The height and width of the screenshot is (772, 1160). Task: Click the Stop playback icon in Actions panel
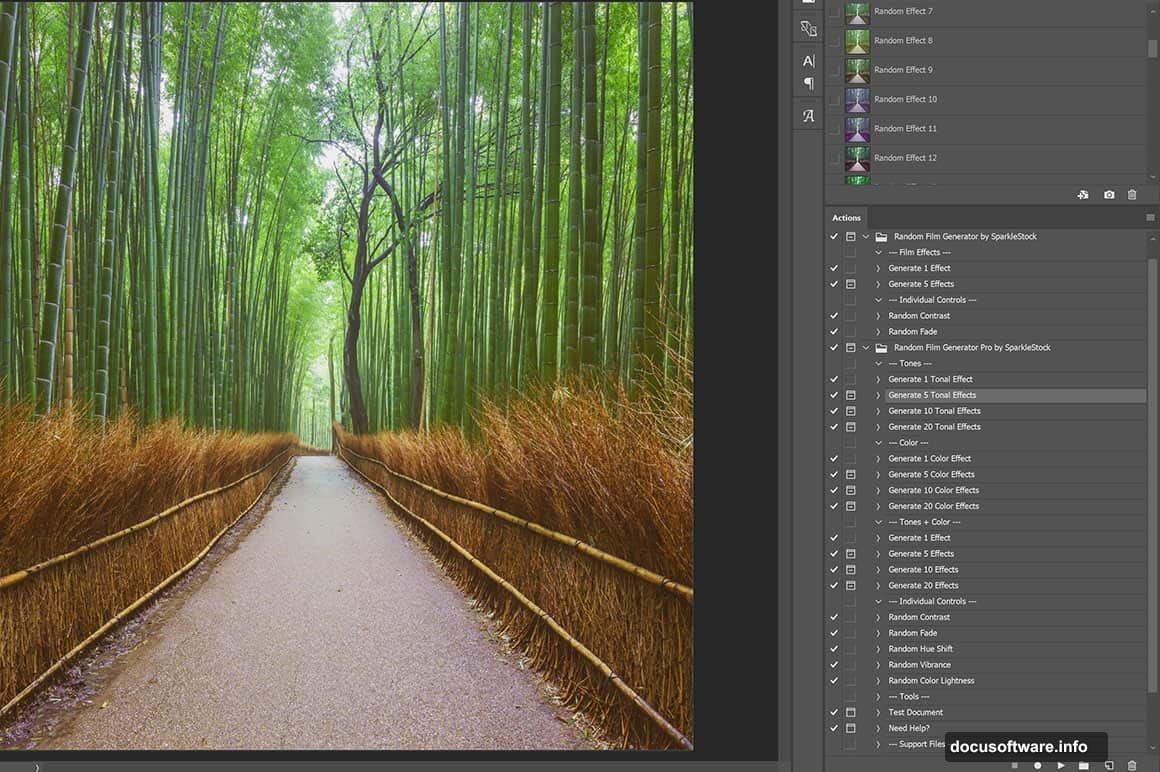pyautogui.click(x=1014, y=765)
